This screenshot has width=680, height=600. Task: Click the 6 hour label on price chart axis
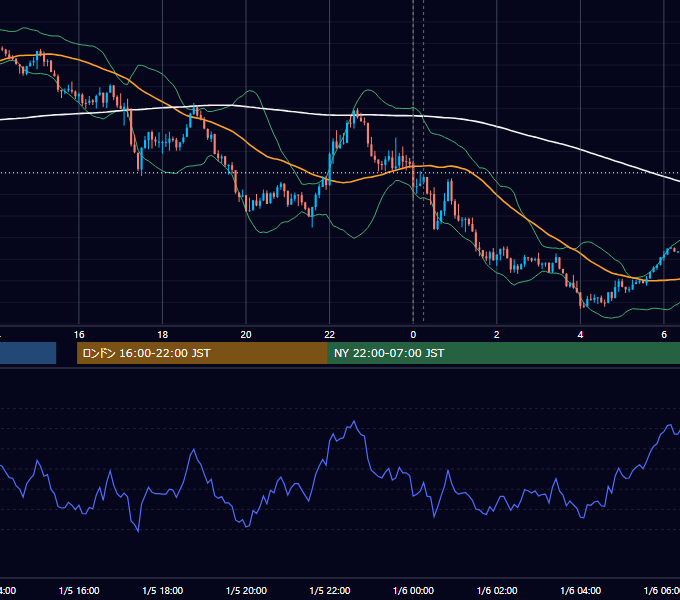[664, 335]
